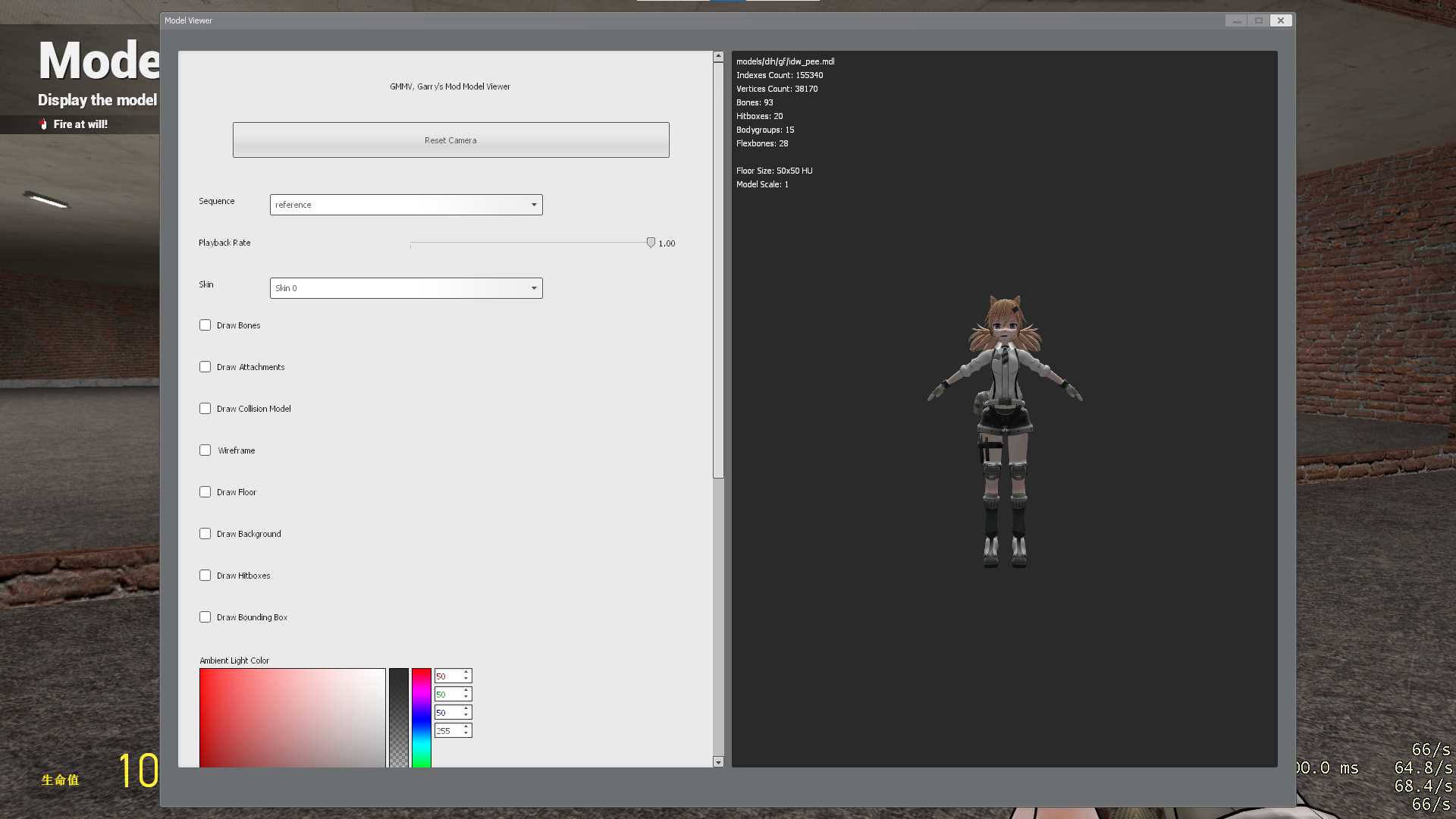The image size is (1456, 819).
Task: Open the Skin dropdown showing Skin 0
Action: point(406,288)
